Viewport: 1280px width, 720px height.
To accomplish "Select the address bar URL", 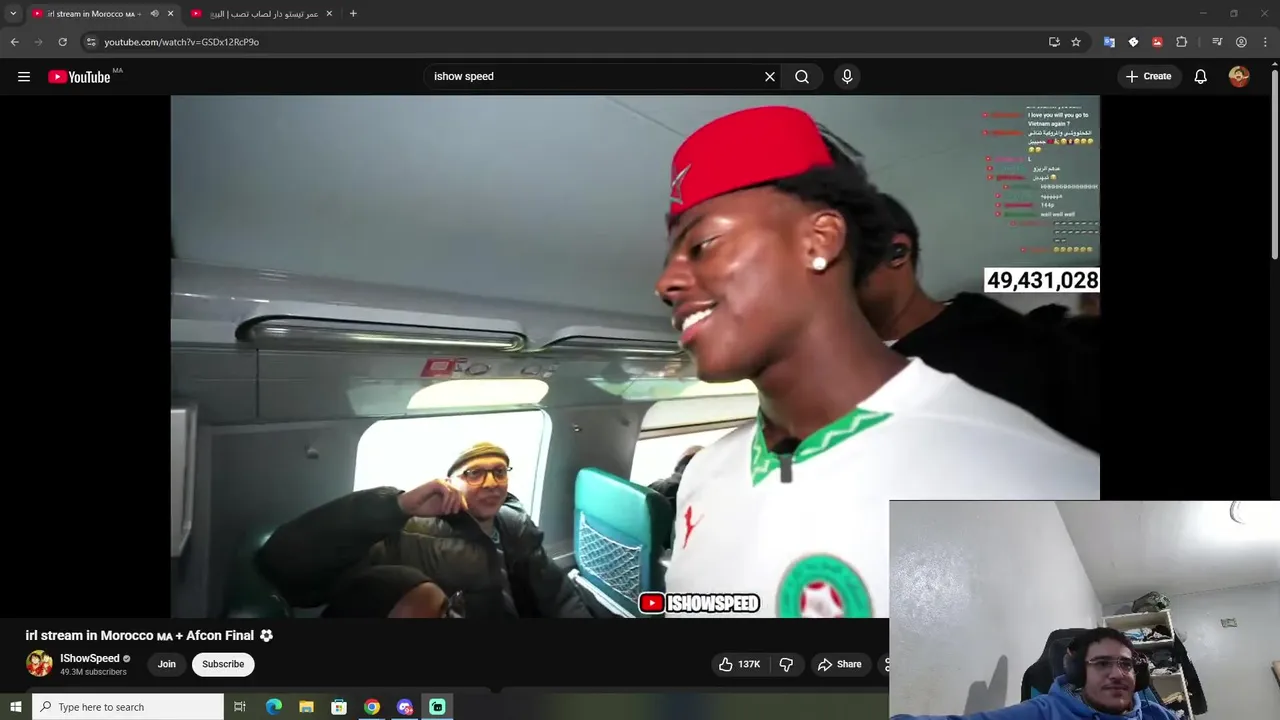I will [181, 42].
